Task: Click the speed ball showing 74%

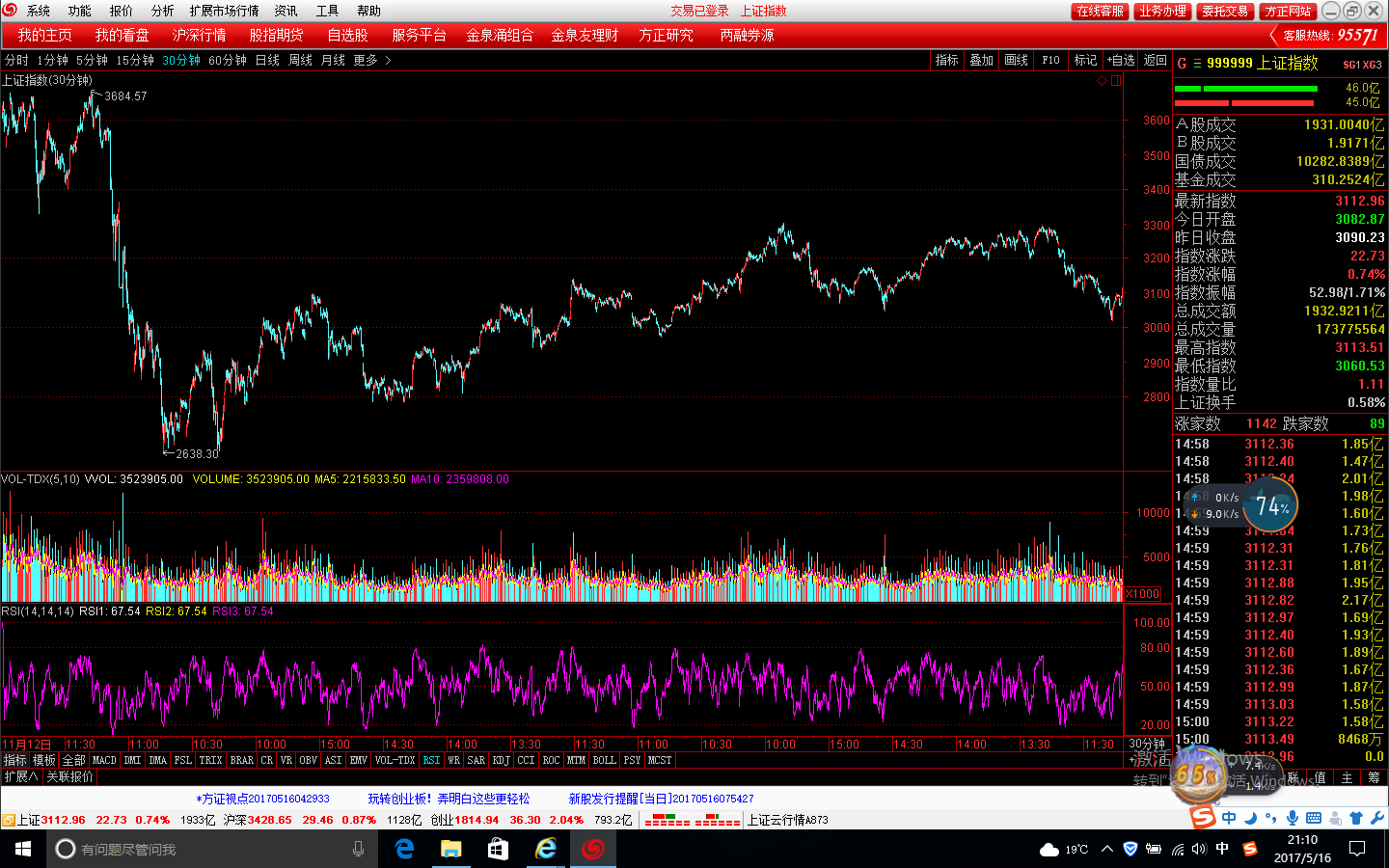Action: (1271, 505)
